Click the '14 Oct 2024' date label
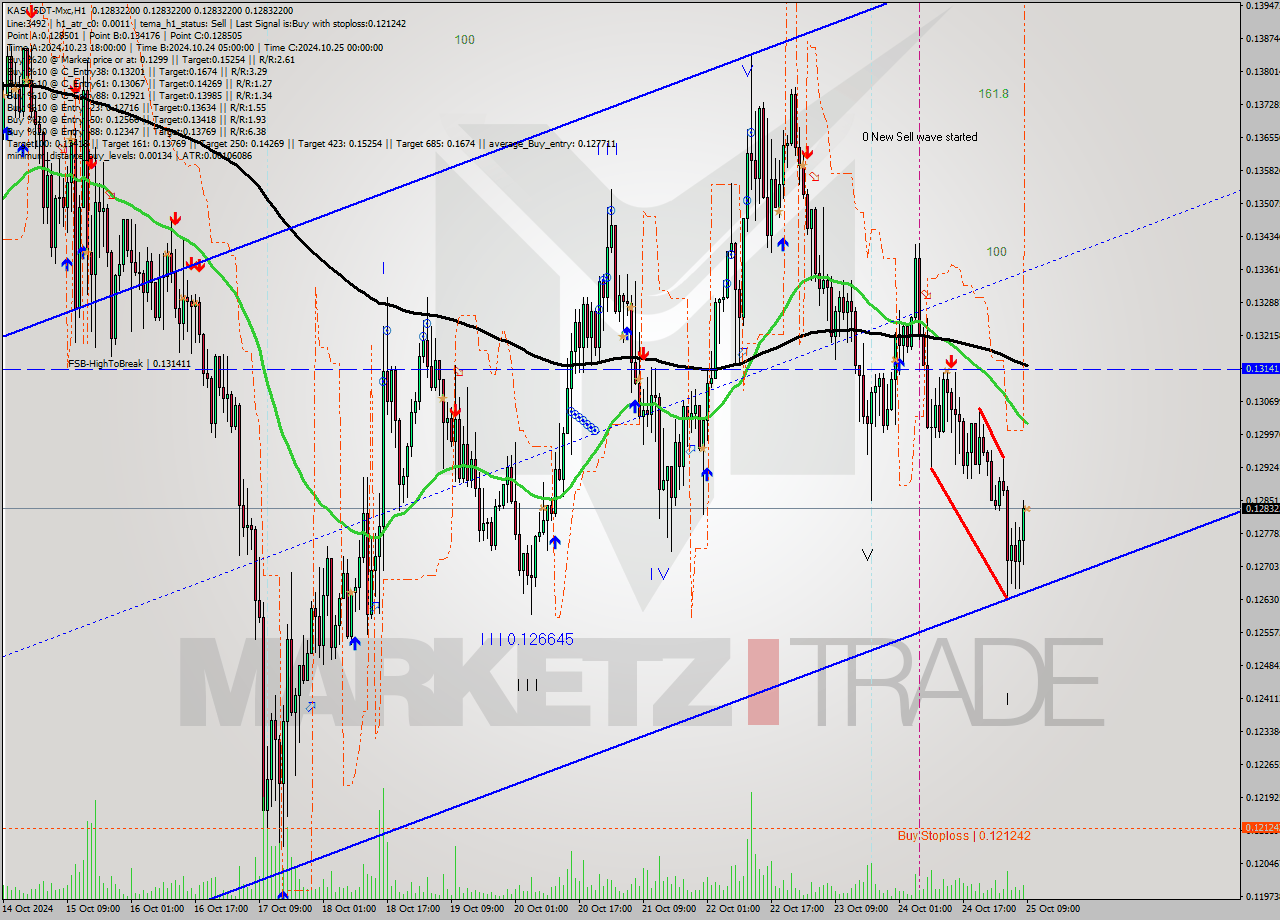1280x920 pixels. point(28,909)
